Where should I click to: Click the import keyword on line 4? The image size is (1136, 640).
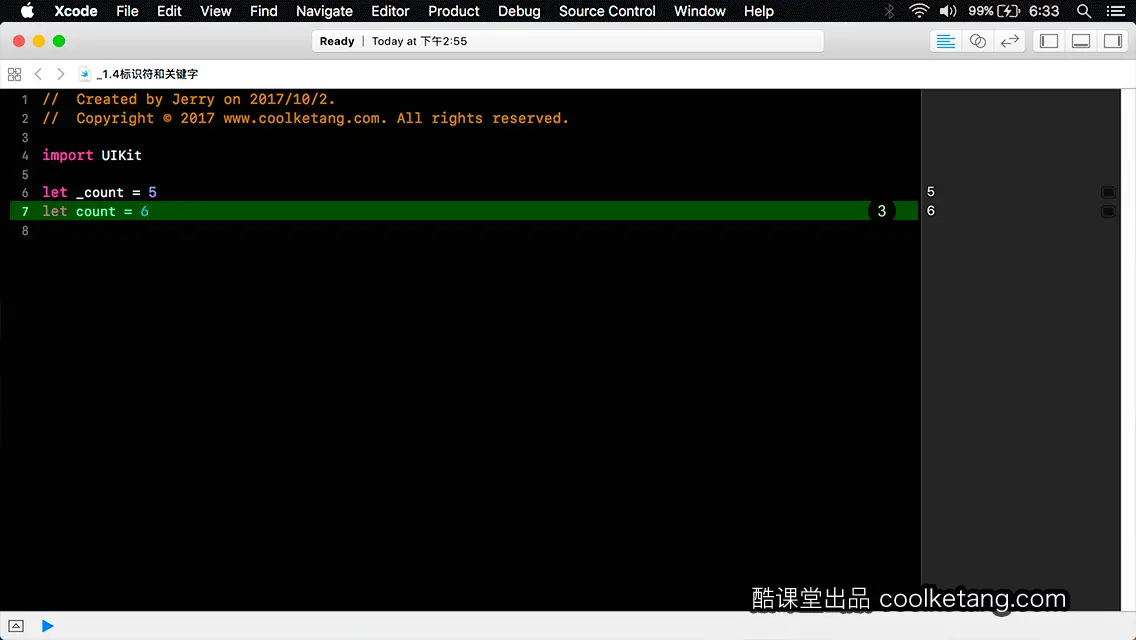coord(67,155)
